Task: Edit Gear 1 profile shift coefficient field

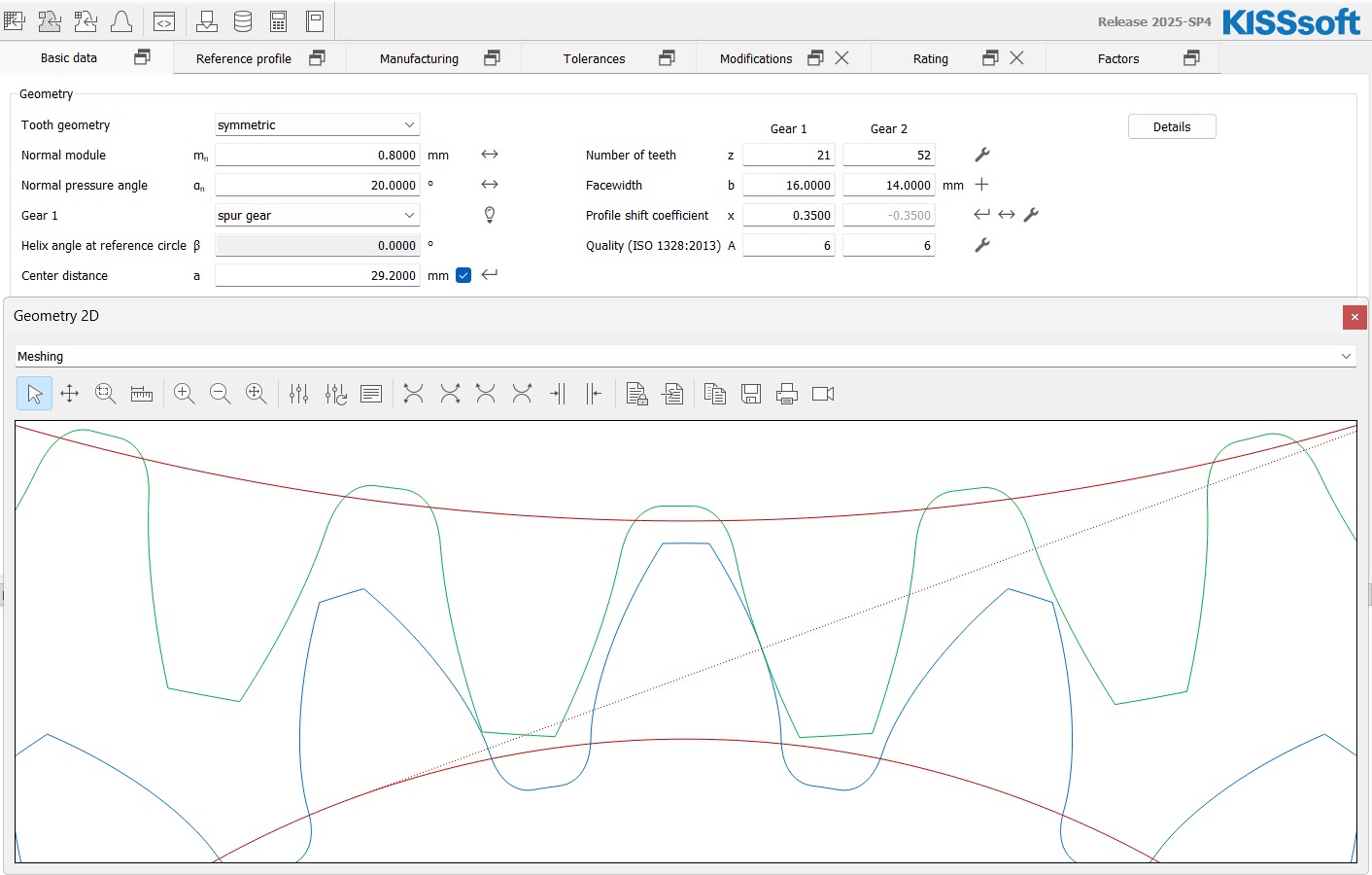Action: tap(788, 215)
